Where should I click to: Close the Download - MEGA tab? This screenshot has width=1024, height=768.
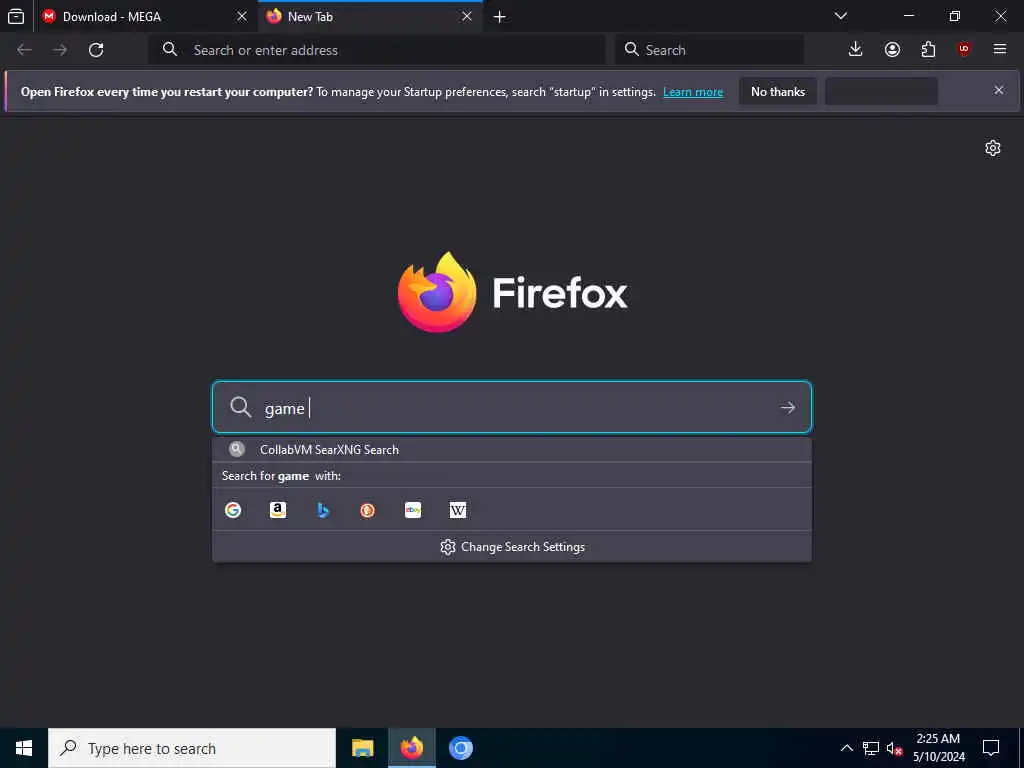[242, 16]
